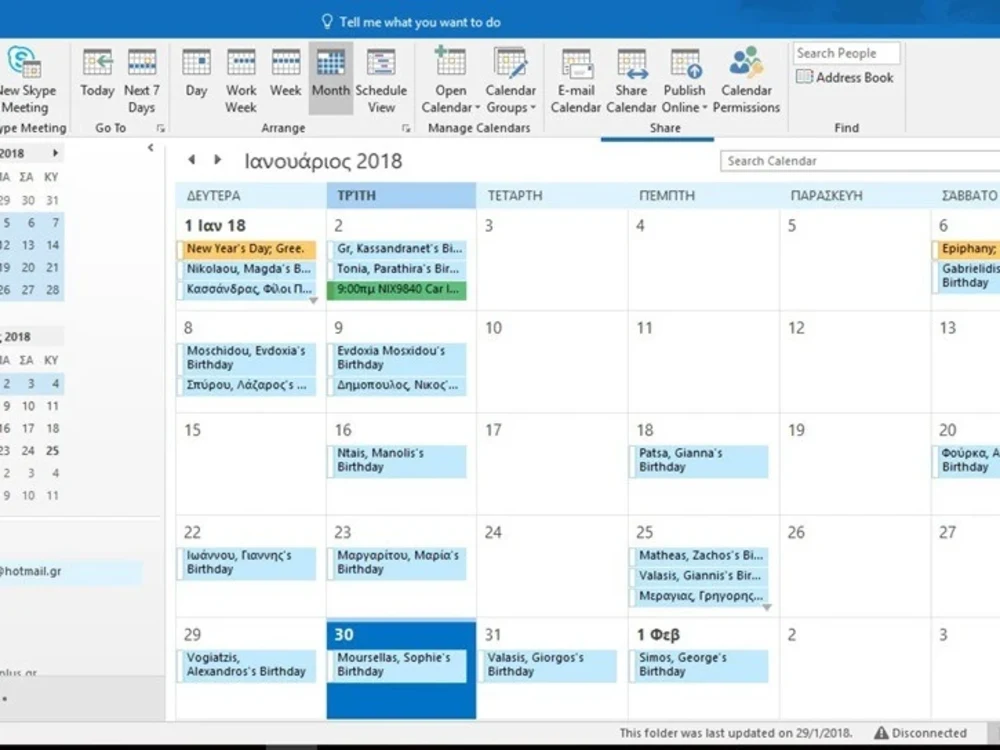Screen dimensions: 1000x750
Task: Show the Next 7 Days view
Action: [142, 80]
